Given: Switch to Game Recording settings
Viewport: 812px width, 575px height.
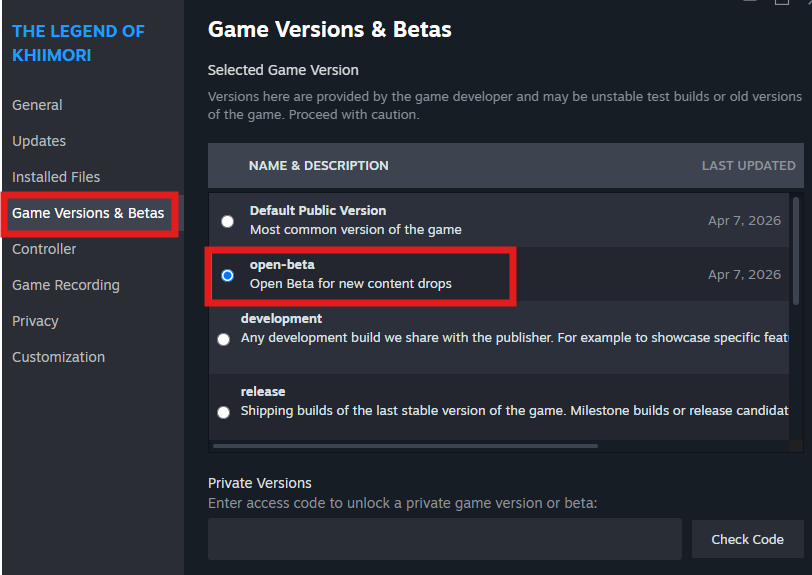Looking at the screenshot, I should tap(66, 285).
